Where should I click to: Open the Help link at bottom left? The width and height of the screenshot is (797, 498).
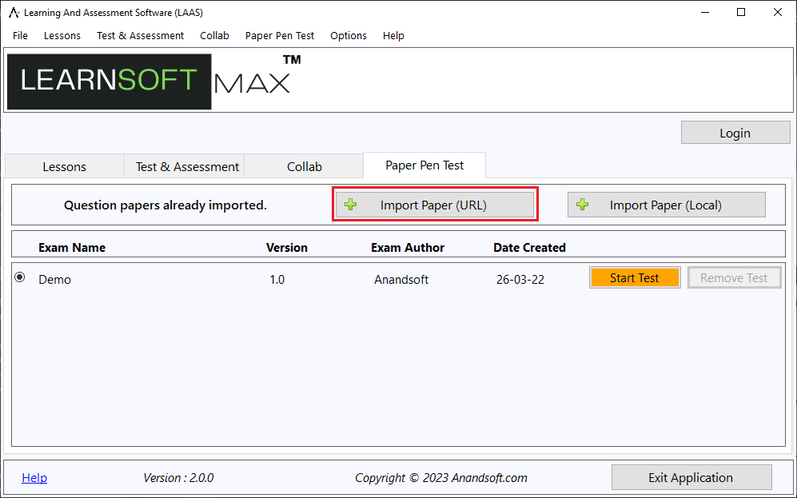coord(34,478)
